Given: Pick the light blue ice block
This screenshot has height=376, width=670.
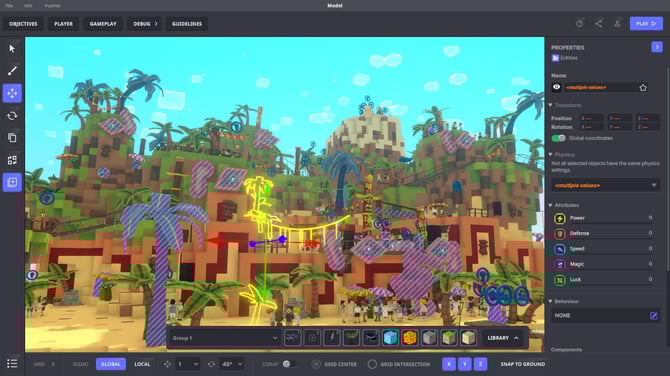Looking at the screenshot, I should point(391,338).
